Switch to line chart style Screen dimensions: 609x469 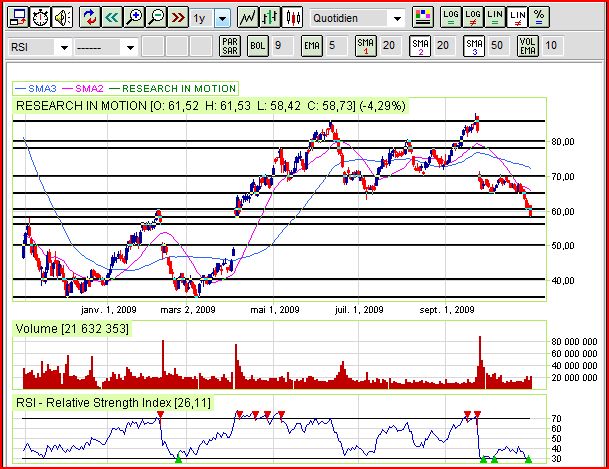pos(248,17)
